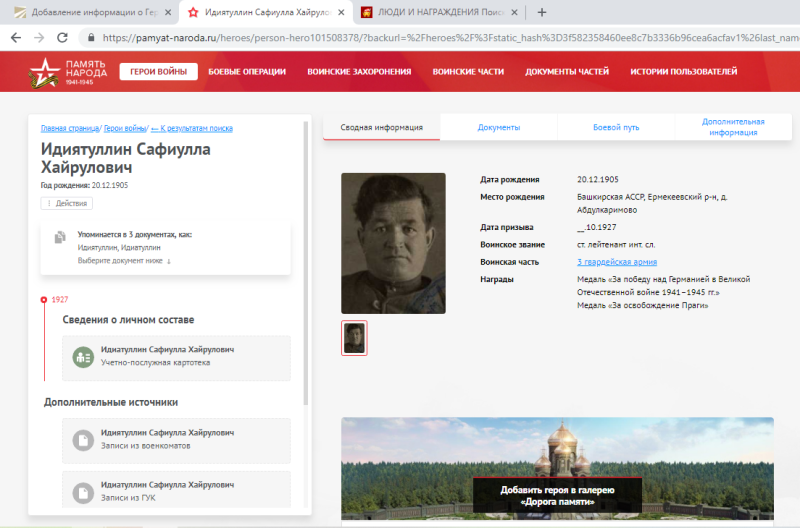This screenshot has width=800, height=528.
Task: Reload the page with refresh icon
Action: 62,37
